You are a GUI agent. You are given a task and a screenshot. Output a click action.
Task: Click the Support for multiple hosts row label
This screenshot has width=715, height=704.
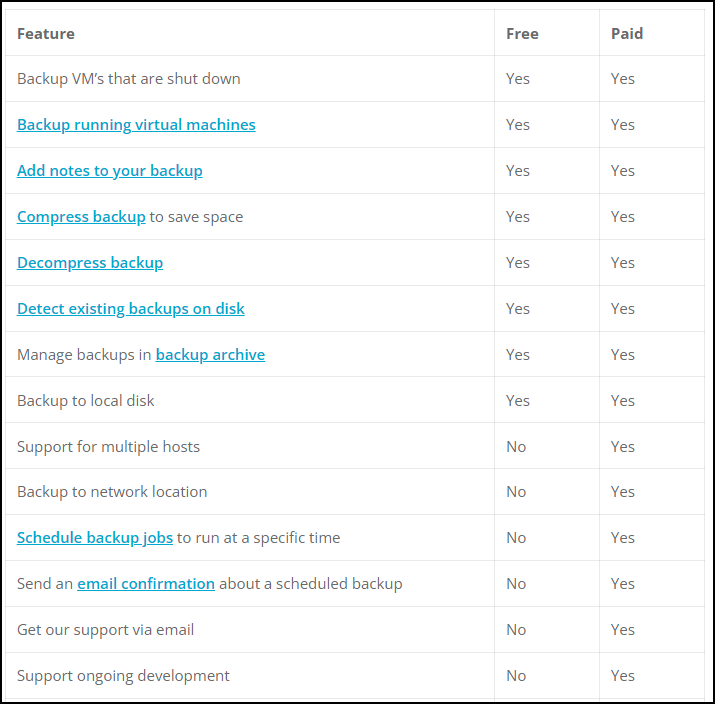click(109, 447)
